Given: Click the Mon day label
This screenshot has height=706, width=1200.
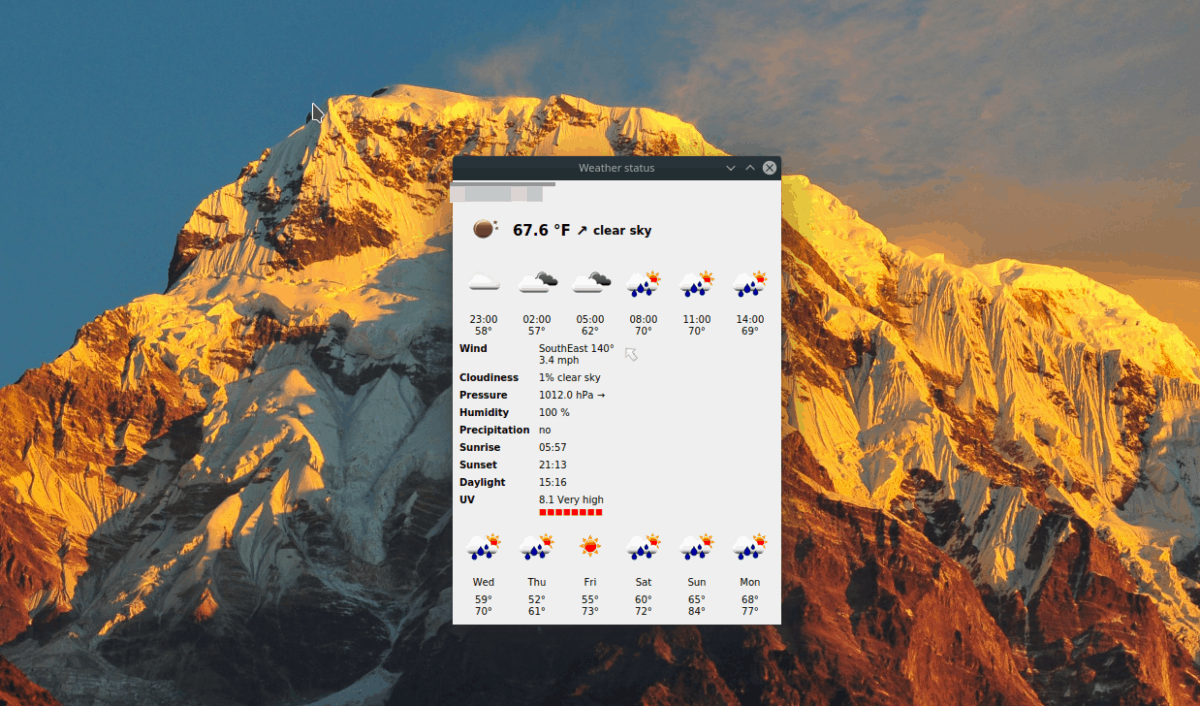Looking at the screenshot, I should click(x=750, y=582).
